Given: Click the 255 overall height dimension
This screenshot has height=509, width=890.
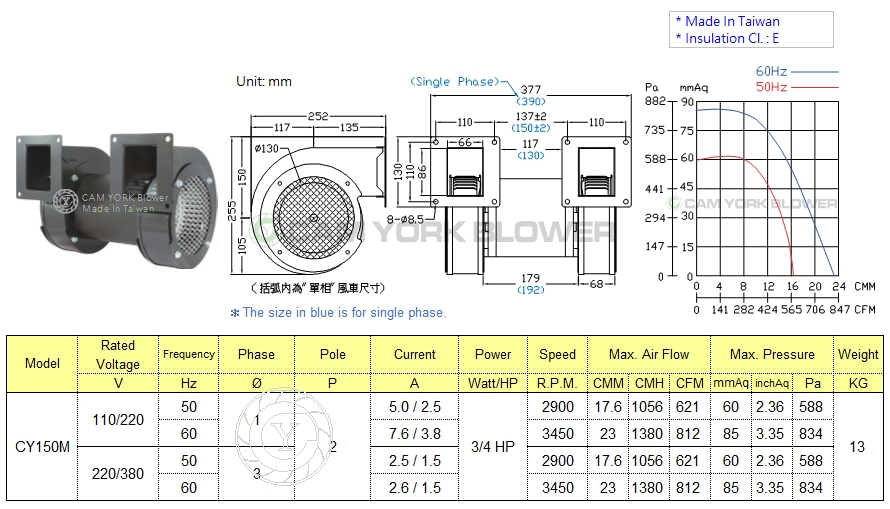Looking at the screenshot, I should coord(232,212).
